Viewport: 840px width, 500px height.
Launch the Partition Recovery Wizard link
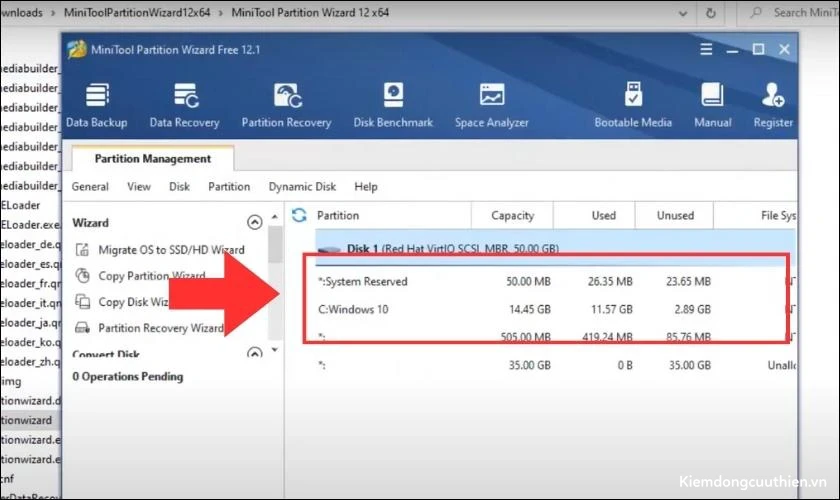161,327
